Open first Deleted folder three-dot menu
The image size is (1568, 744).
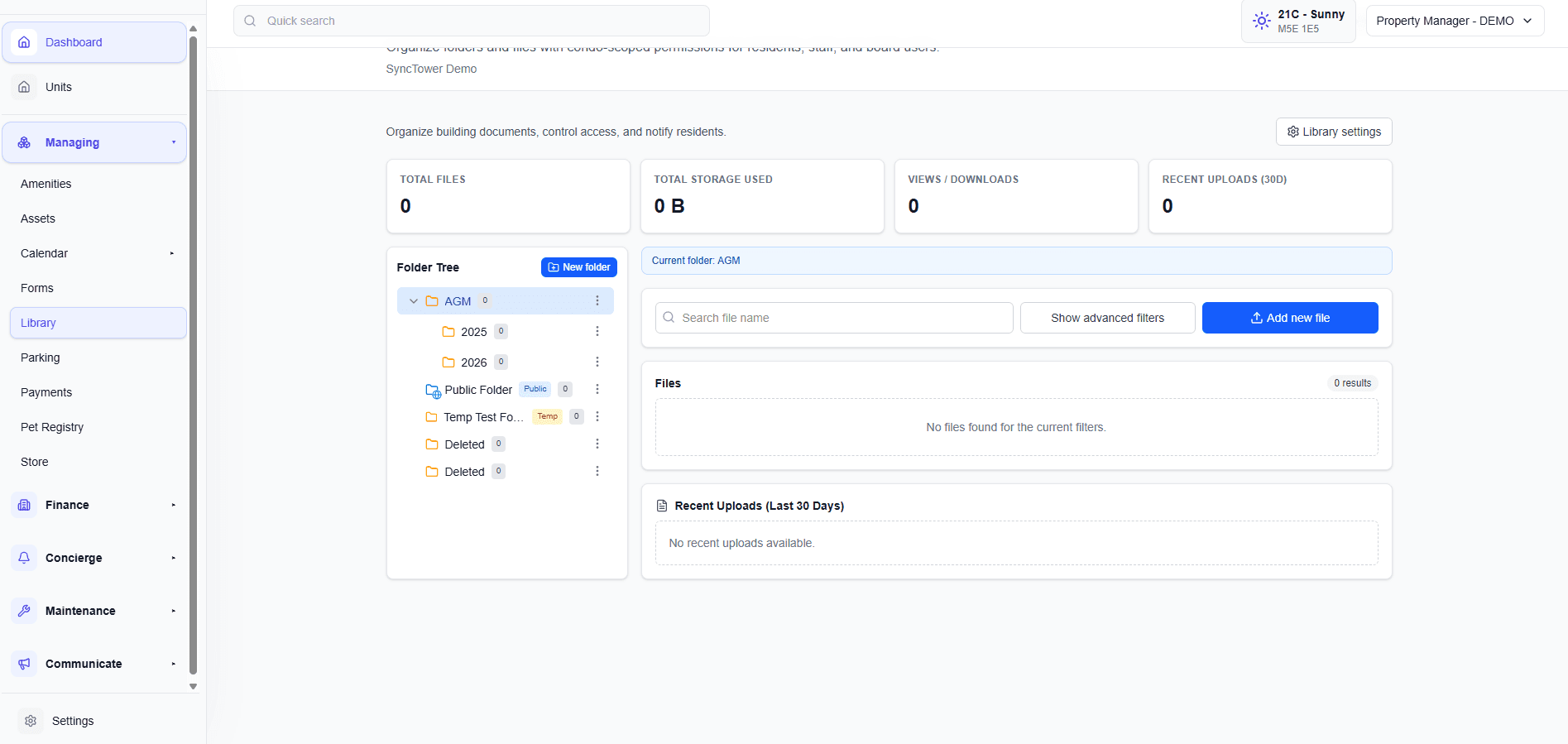(x=597, y=444)
